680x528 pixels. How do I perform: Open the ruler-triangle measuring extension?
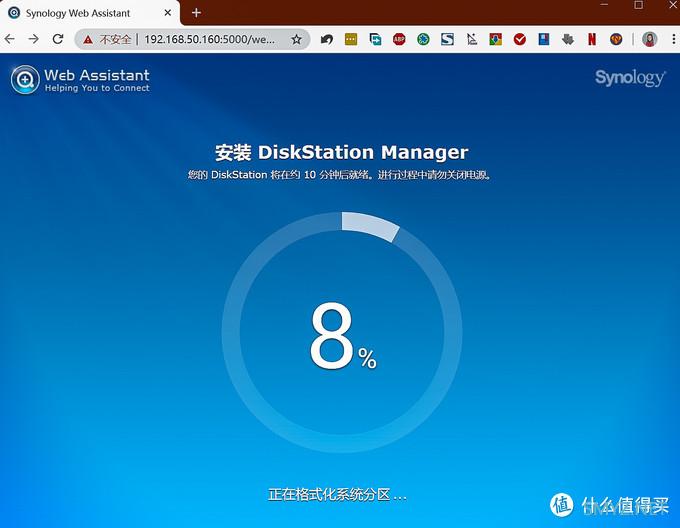(x=471, y=39)
